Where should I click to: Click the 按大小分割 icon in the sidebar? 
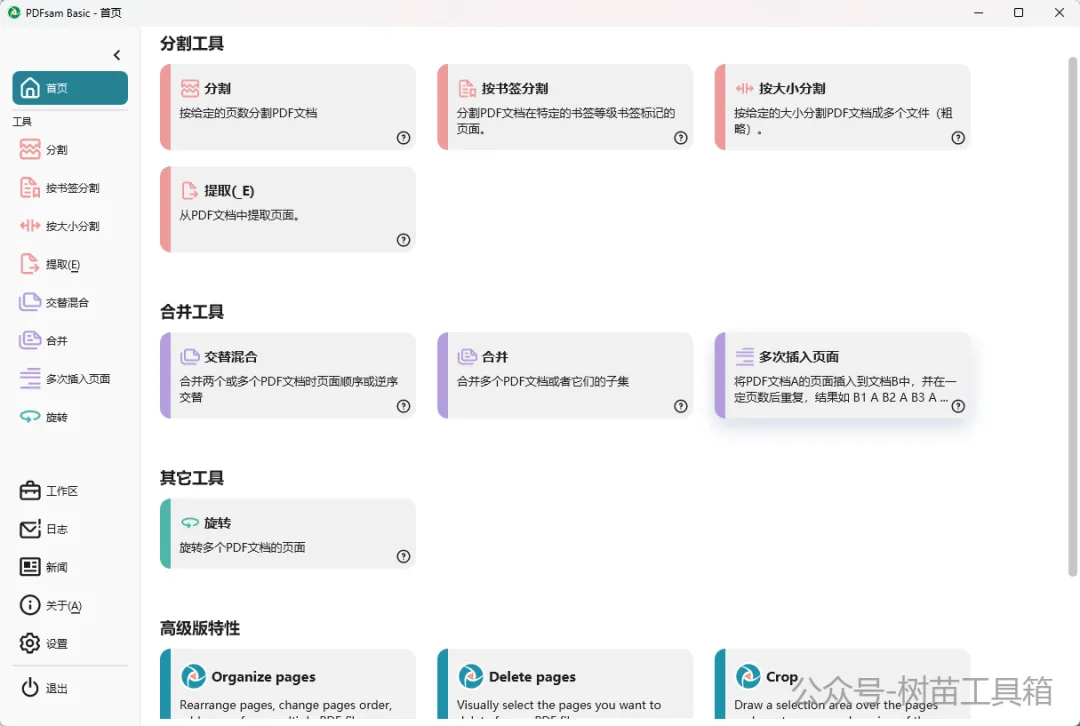pos(30,226)
